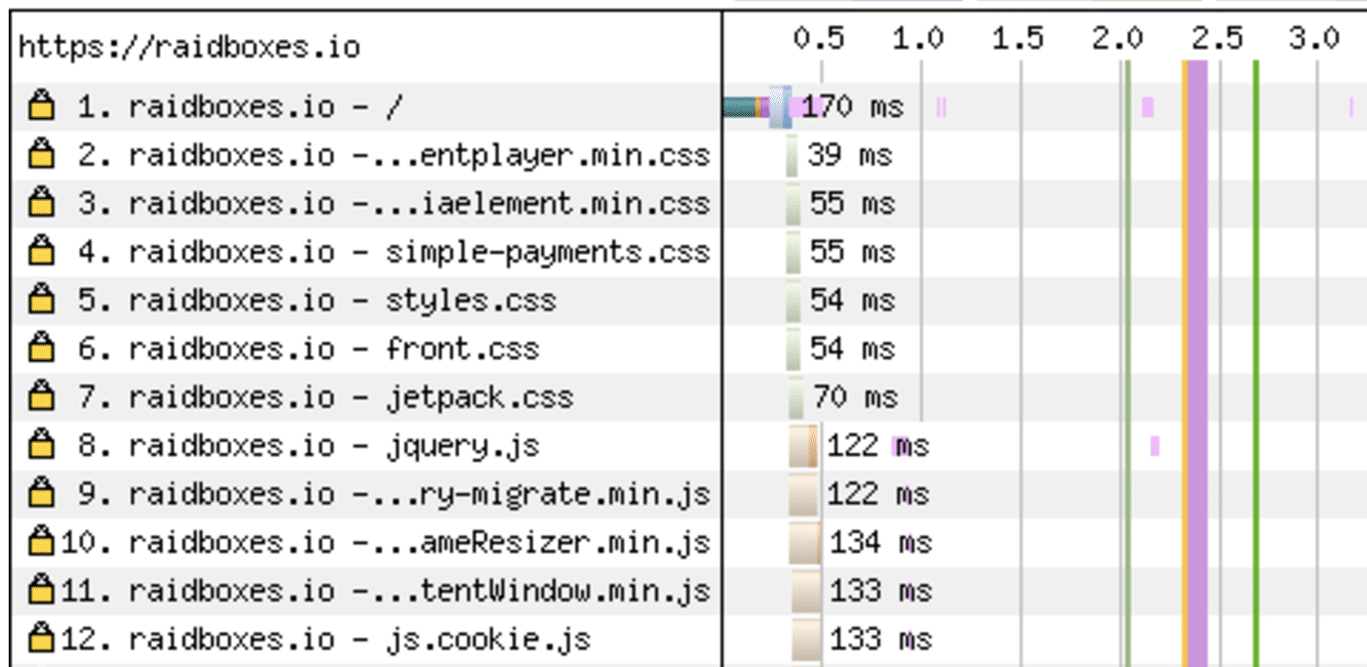Image resolution: width=1367 pixels, height=667 pixels.
Task: Click the 2.0 second timeline label
Action: click(x=1116, y=39)
